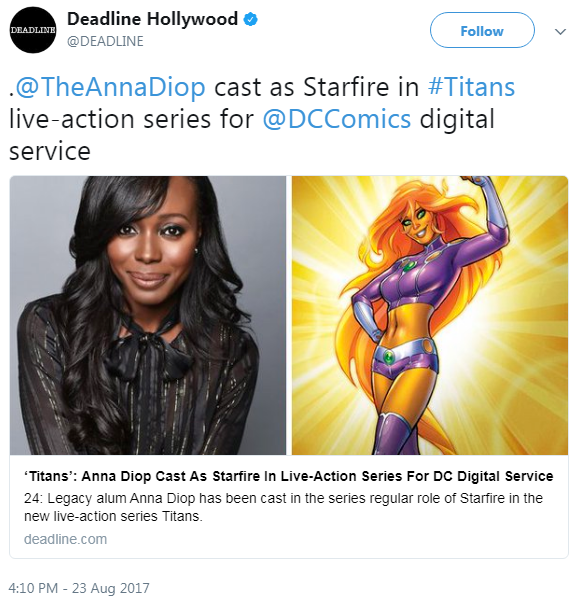View the Starfire comic illustration
Image resolution: width=573 pixels, height=604 pixels.
(430, 315)
